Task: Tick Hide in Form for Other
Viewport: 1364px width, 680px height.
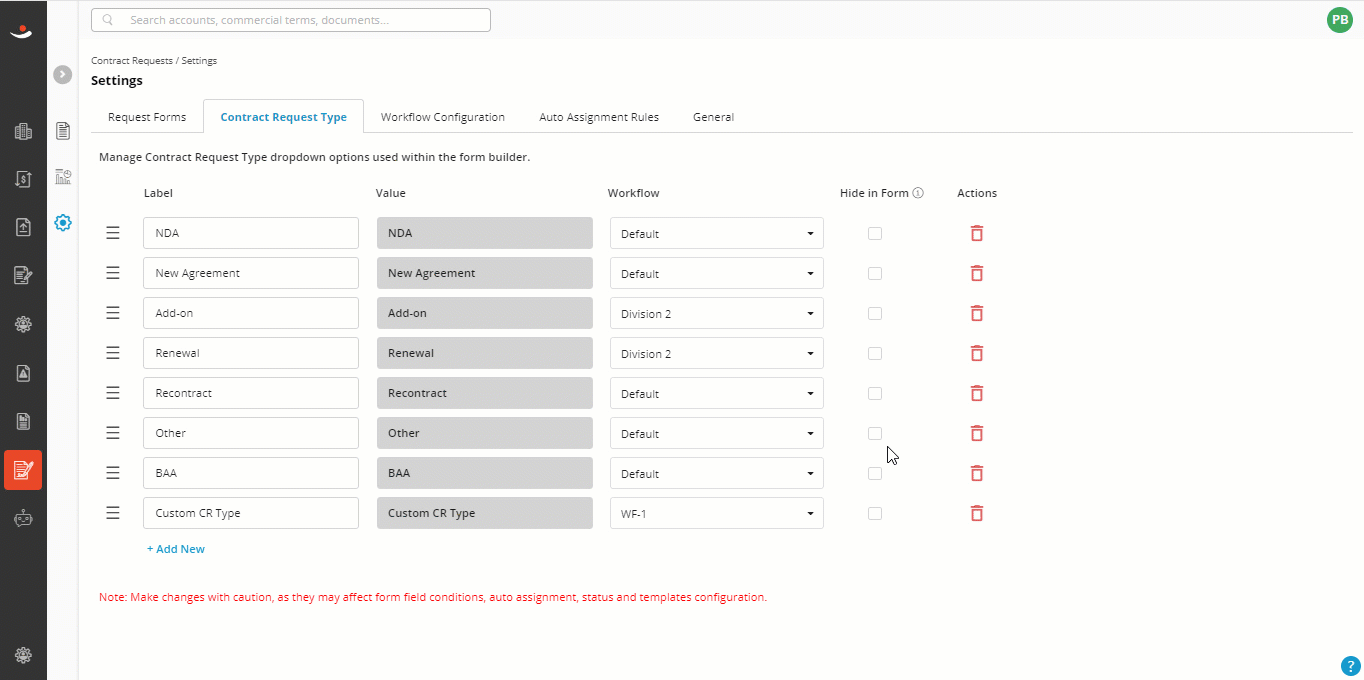Action: pos(875,433)
